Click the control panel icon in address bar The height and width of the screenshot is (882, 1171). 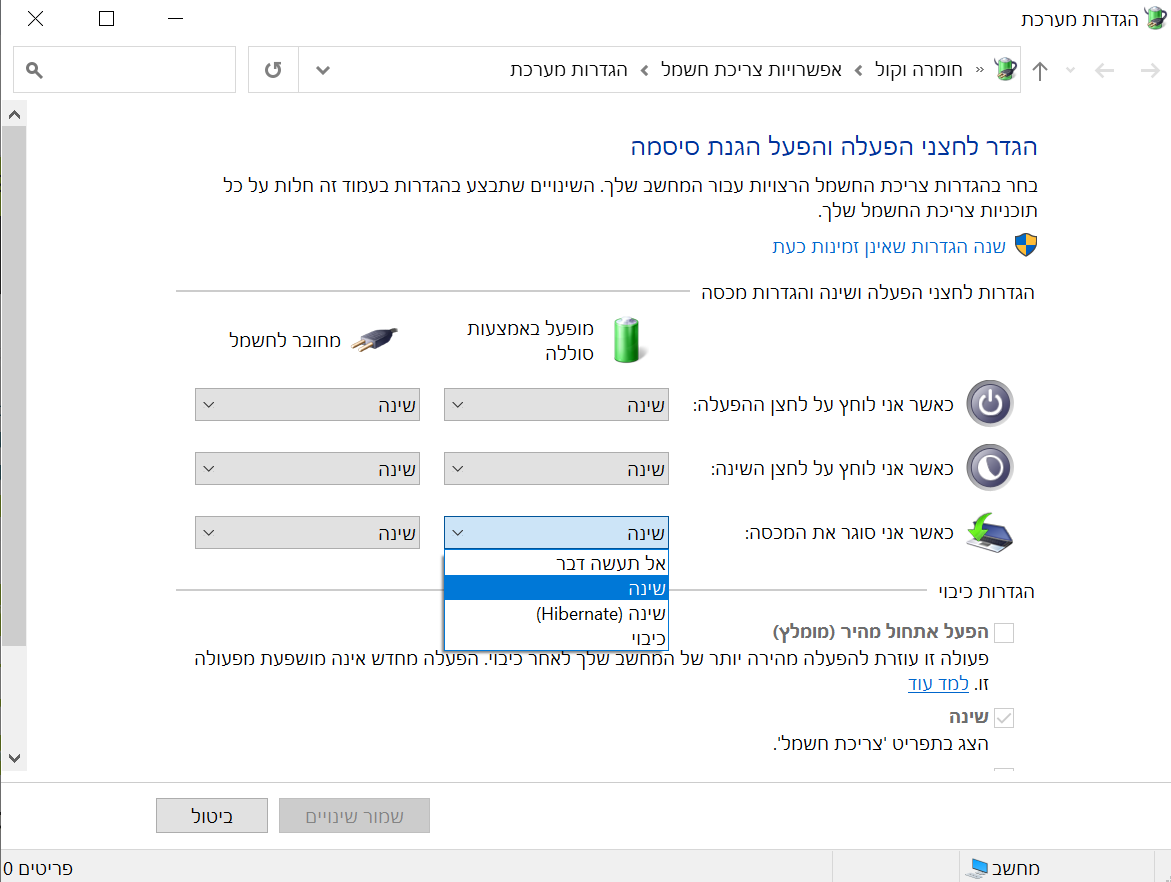1005,69
